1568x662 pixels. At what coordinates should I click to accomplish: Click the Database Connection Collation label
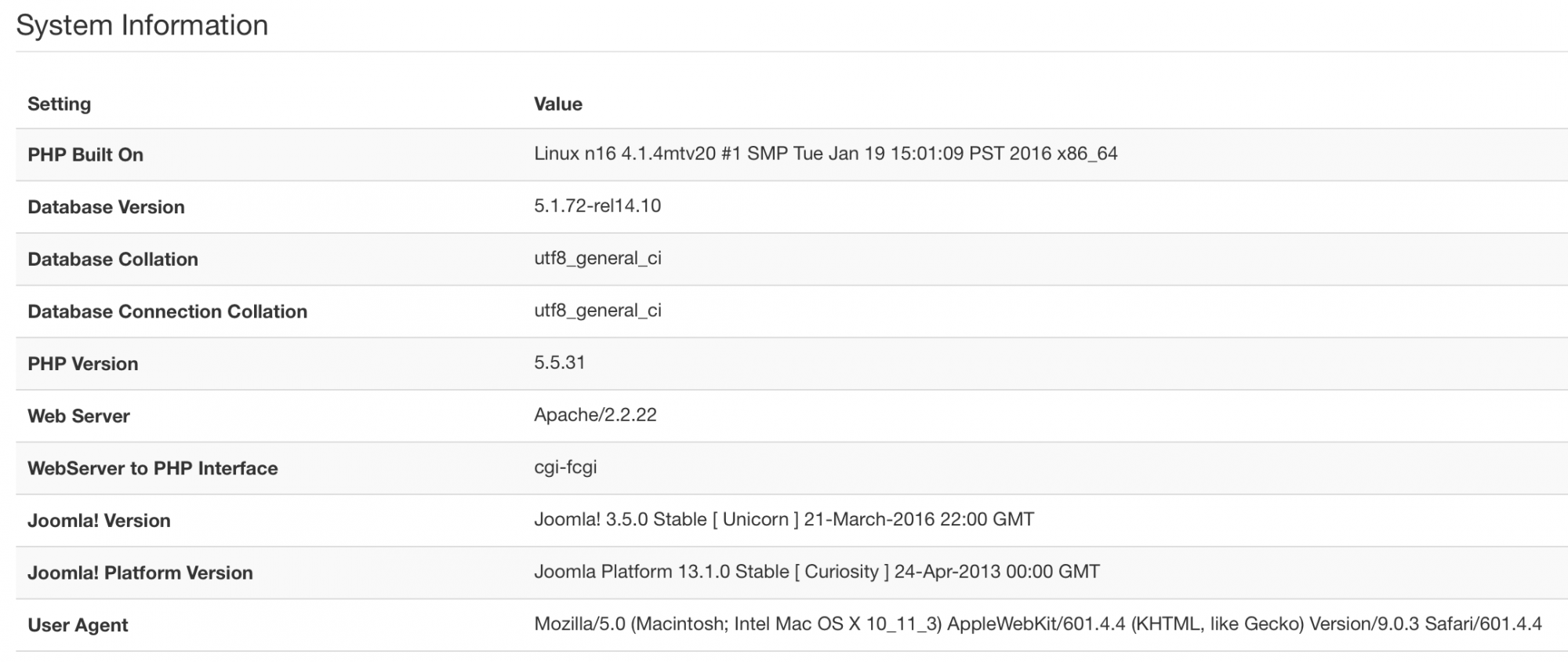point(167,311)
